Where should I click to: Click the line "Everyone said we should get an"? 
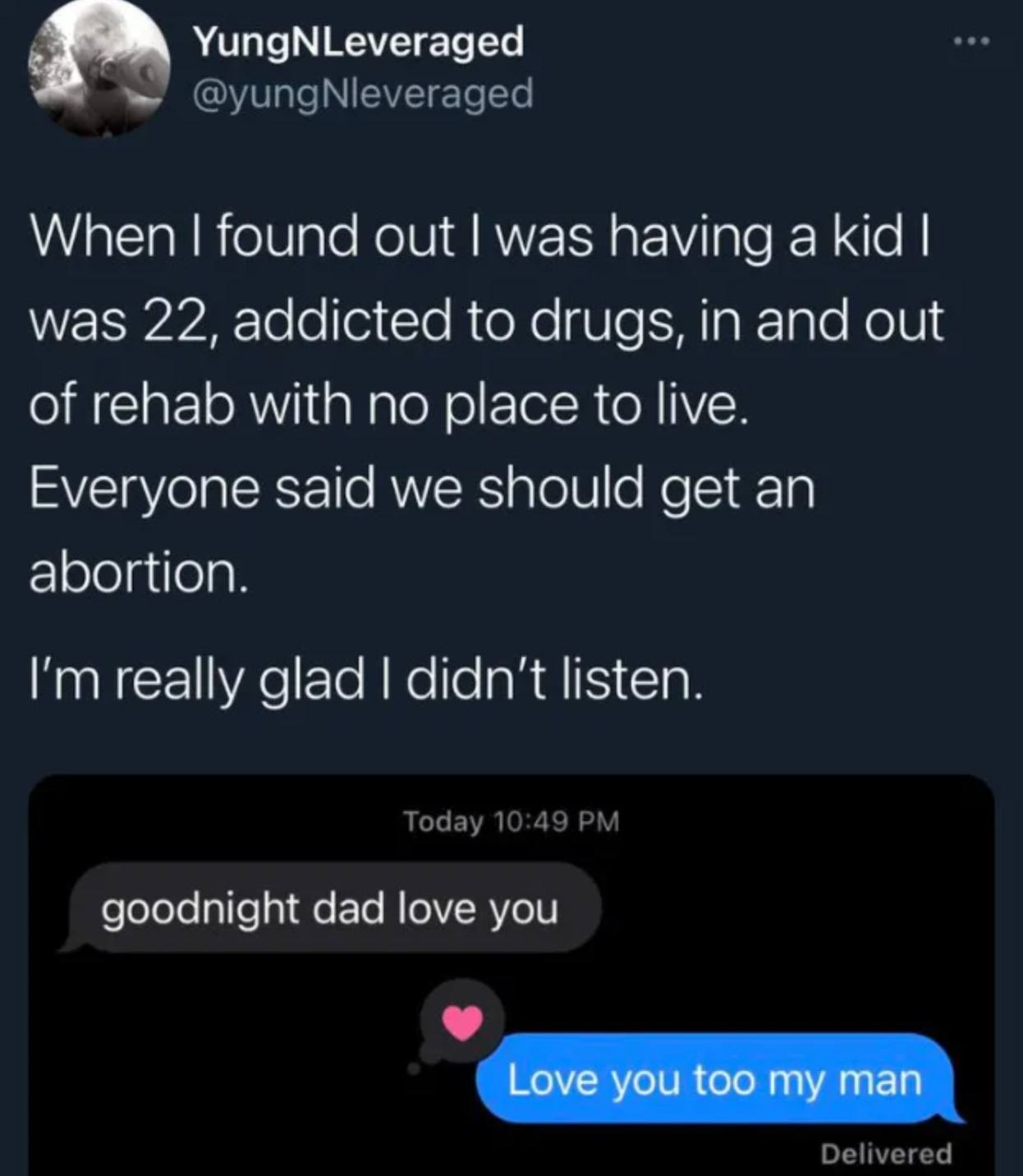click(422, 489)
